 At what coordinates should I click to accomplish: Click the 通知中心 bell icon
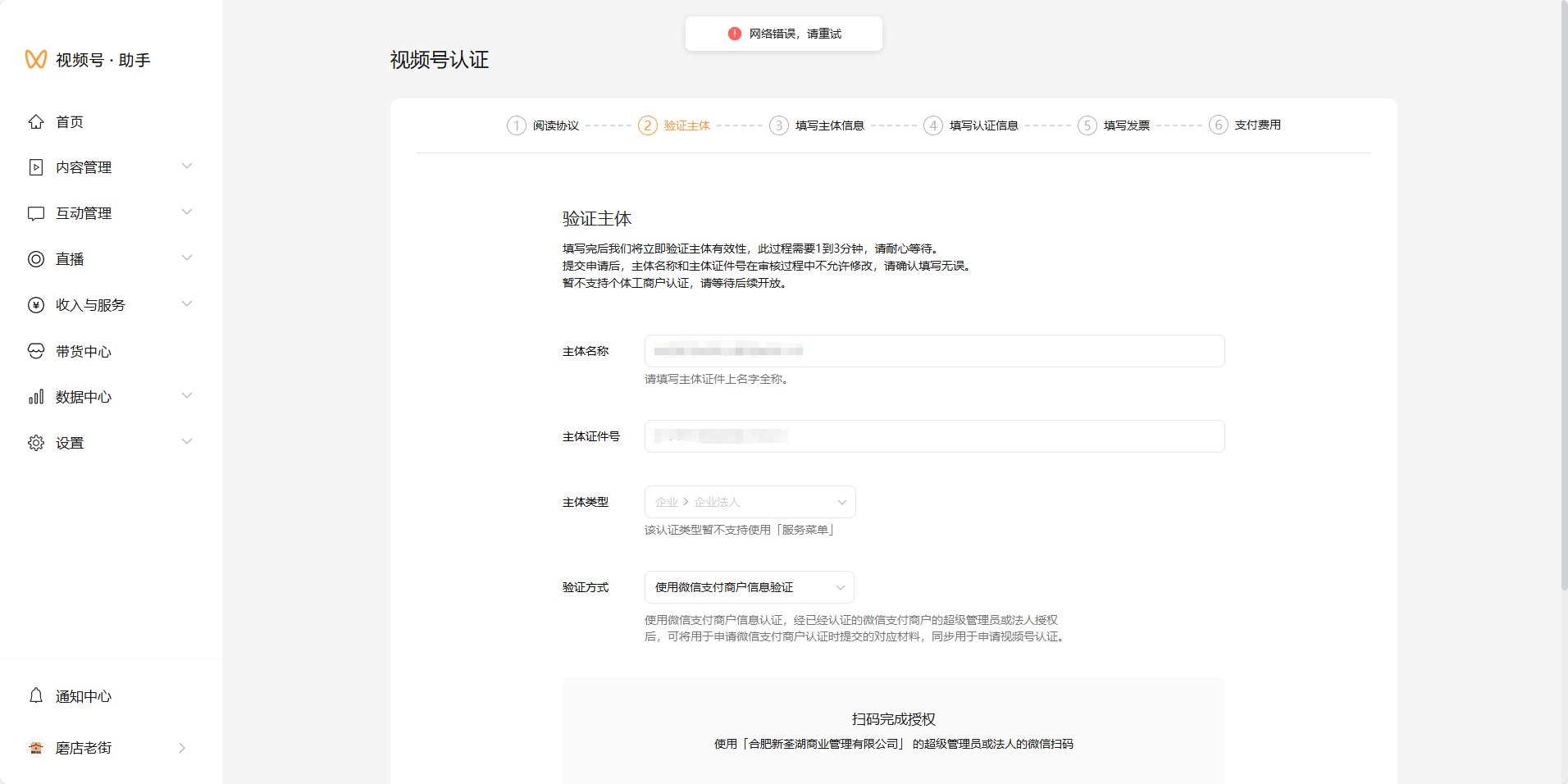pyautogui.click(x=36, y=695)
